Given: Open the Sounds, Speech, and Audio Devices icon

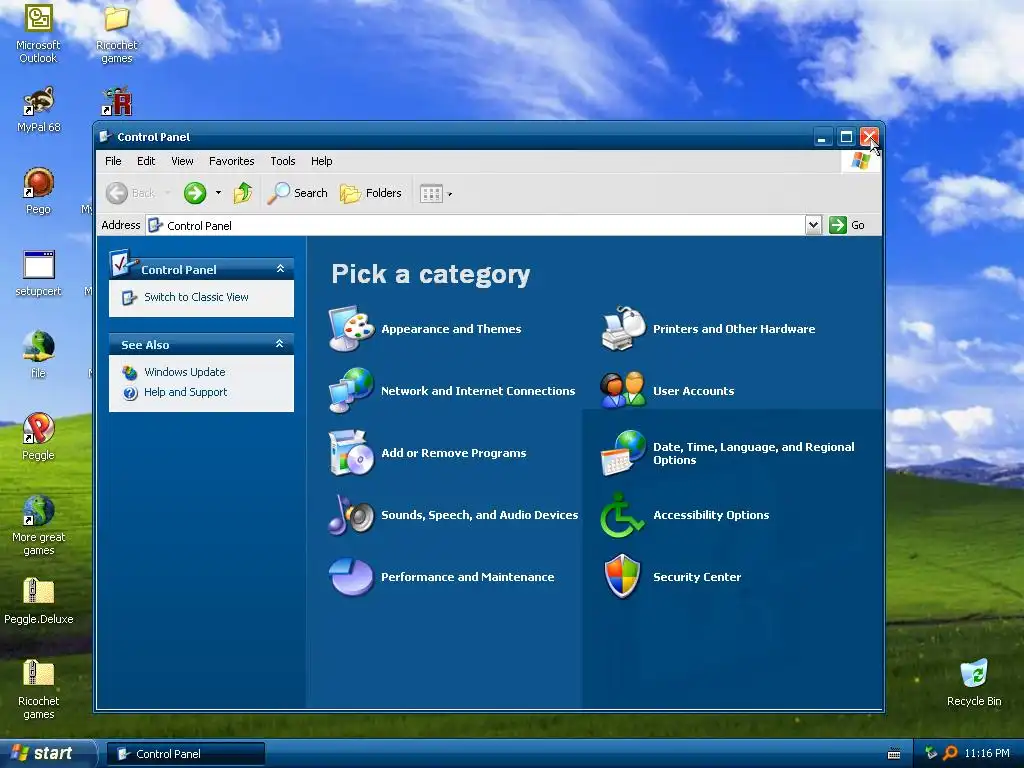Looking at the screenshot, I should [351, 515].
